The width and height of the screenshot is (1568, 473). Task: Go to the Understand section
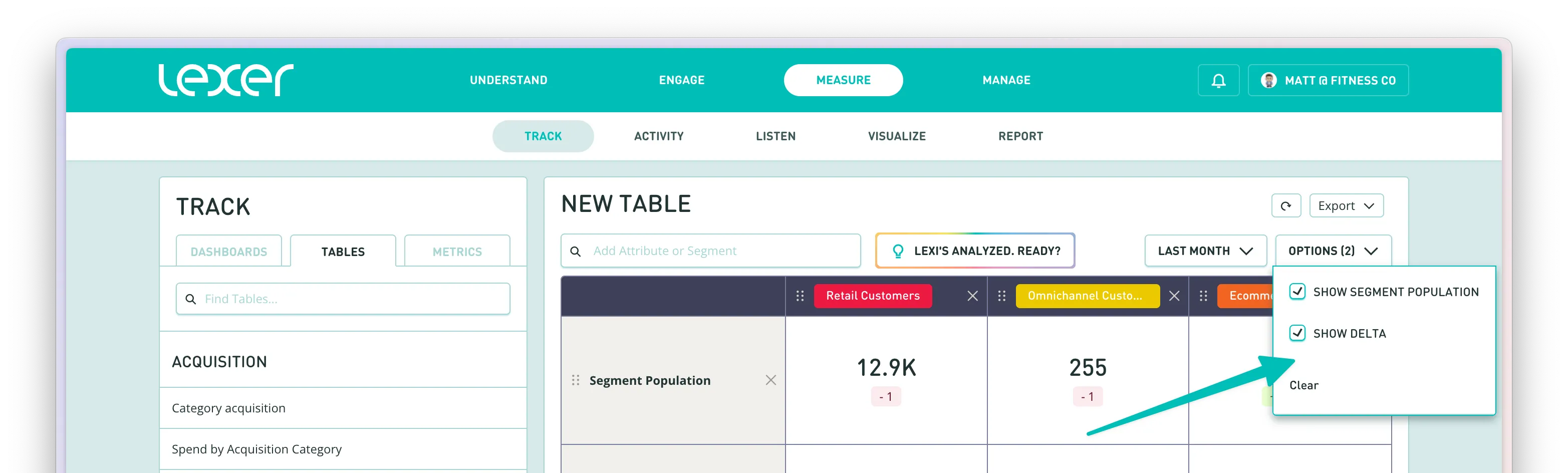click(x=508, y=80)
